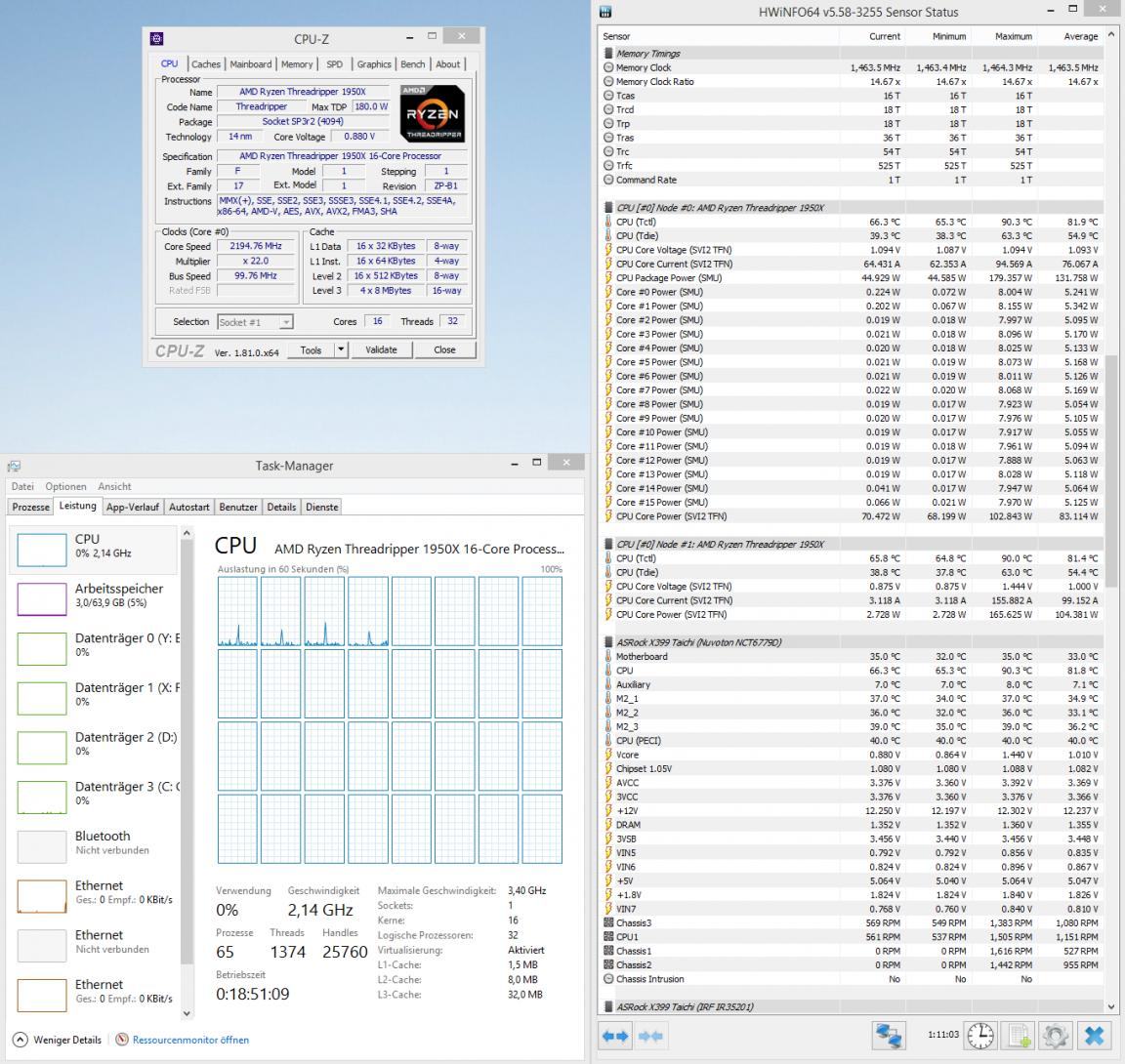Click the CPU Core Voltage lightning icon in Node #0
Screen dimensions: 1125x1064
click(x=608, y=250)
